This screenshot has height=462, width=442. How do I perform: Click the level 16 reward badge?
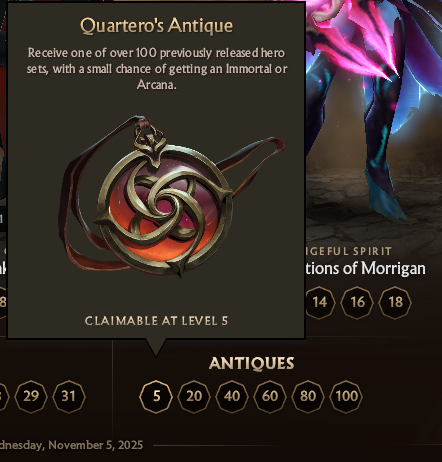tap(357, 303)
